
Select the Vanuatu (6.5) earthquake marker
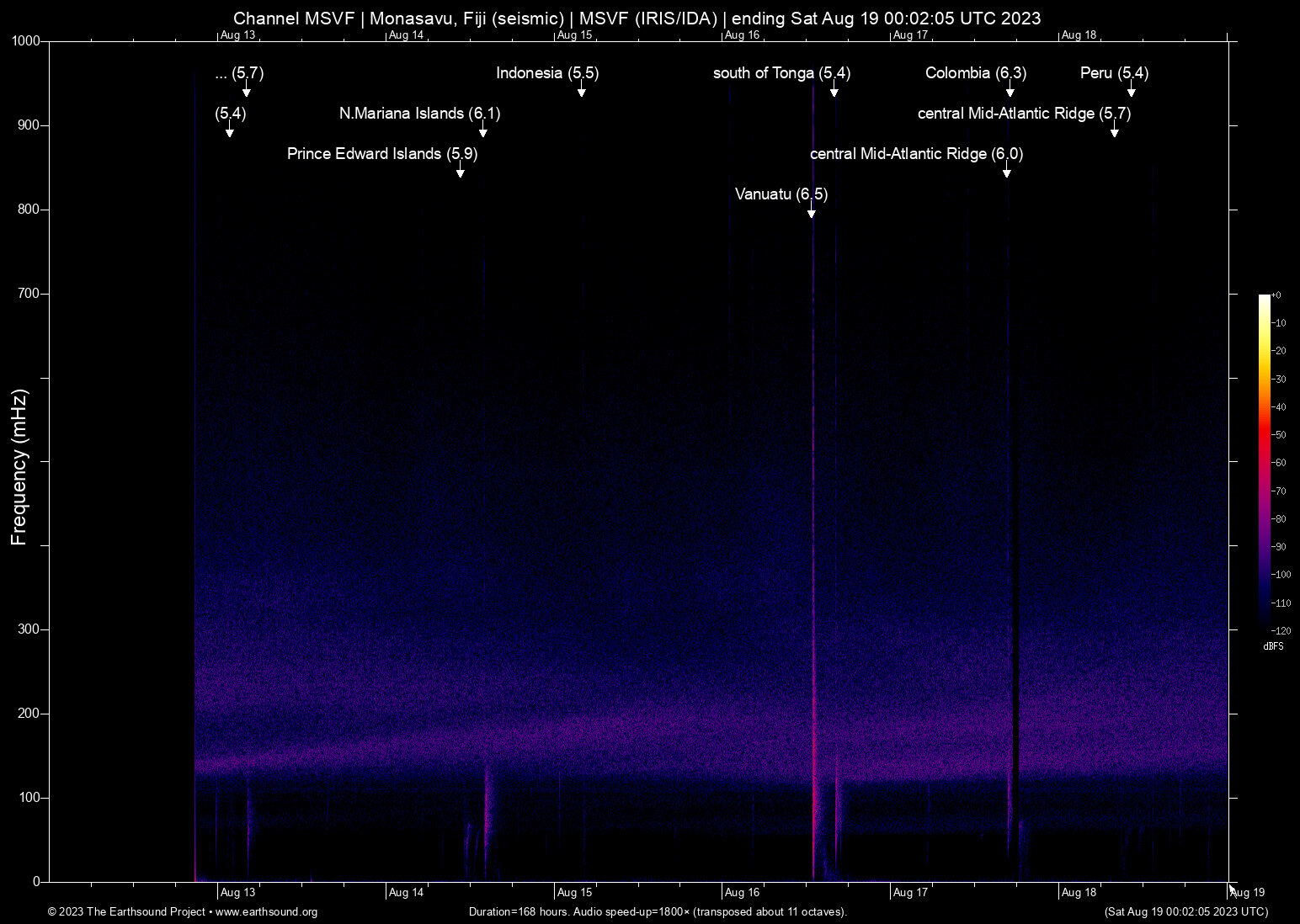[x=811, y=212]
